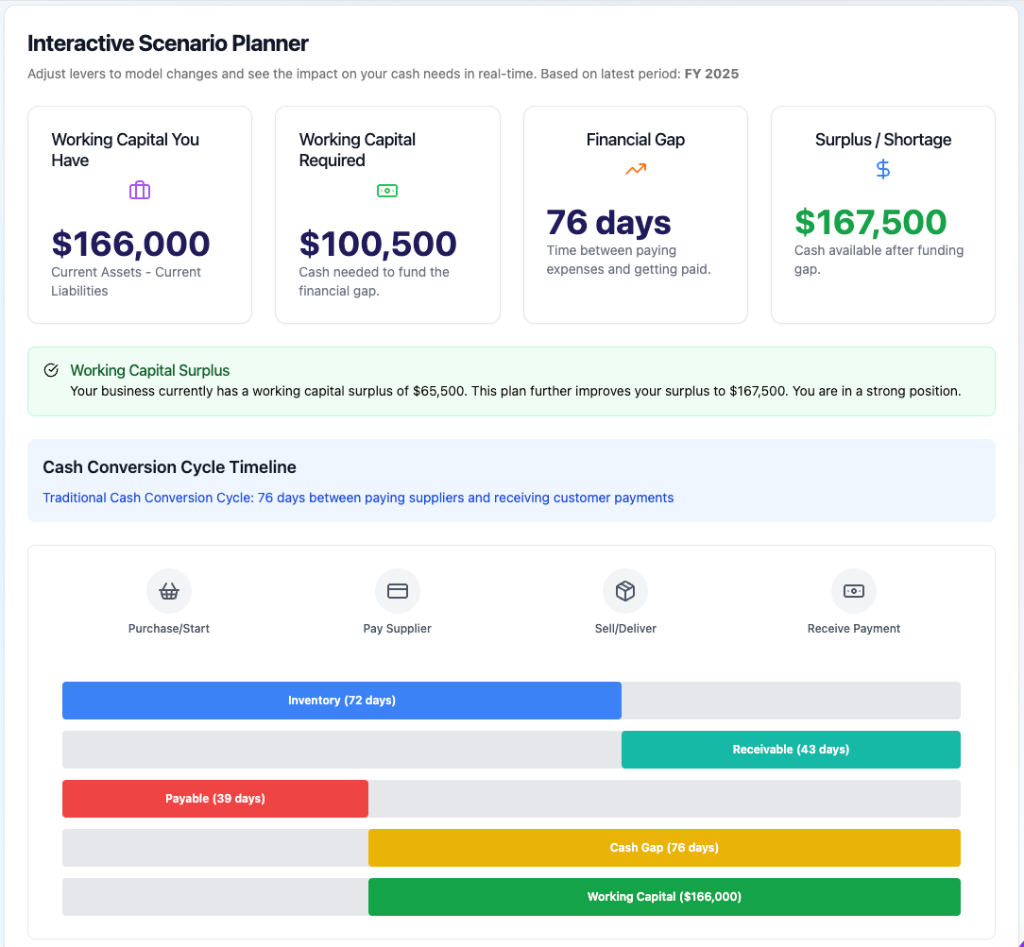This screenshot has width=1024, height=947.
Task: Click the Interactive Scenario Planner heading
Action: tap(168, 43)
